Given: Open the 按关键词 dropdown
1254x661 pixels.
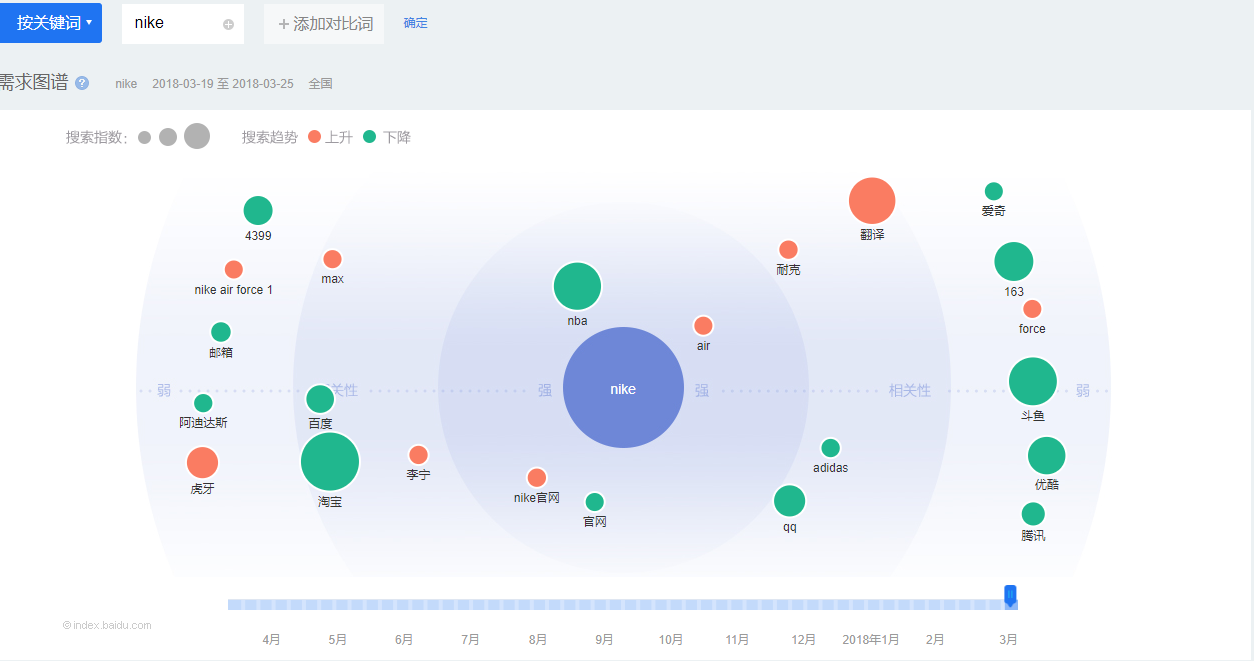Looking at the screenshot, I should [x=52, y=23].
